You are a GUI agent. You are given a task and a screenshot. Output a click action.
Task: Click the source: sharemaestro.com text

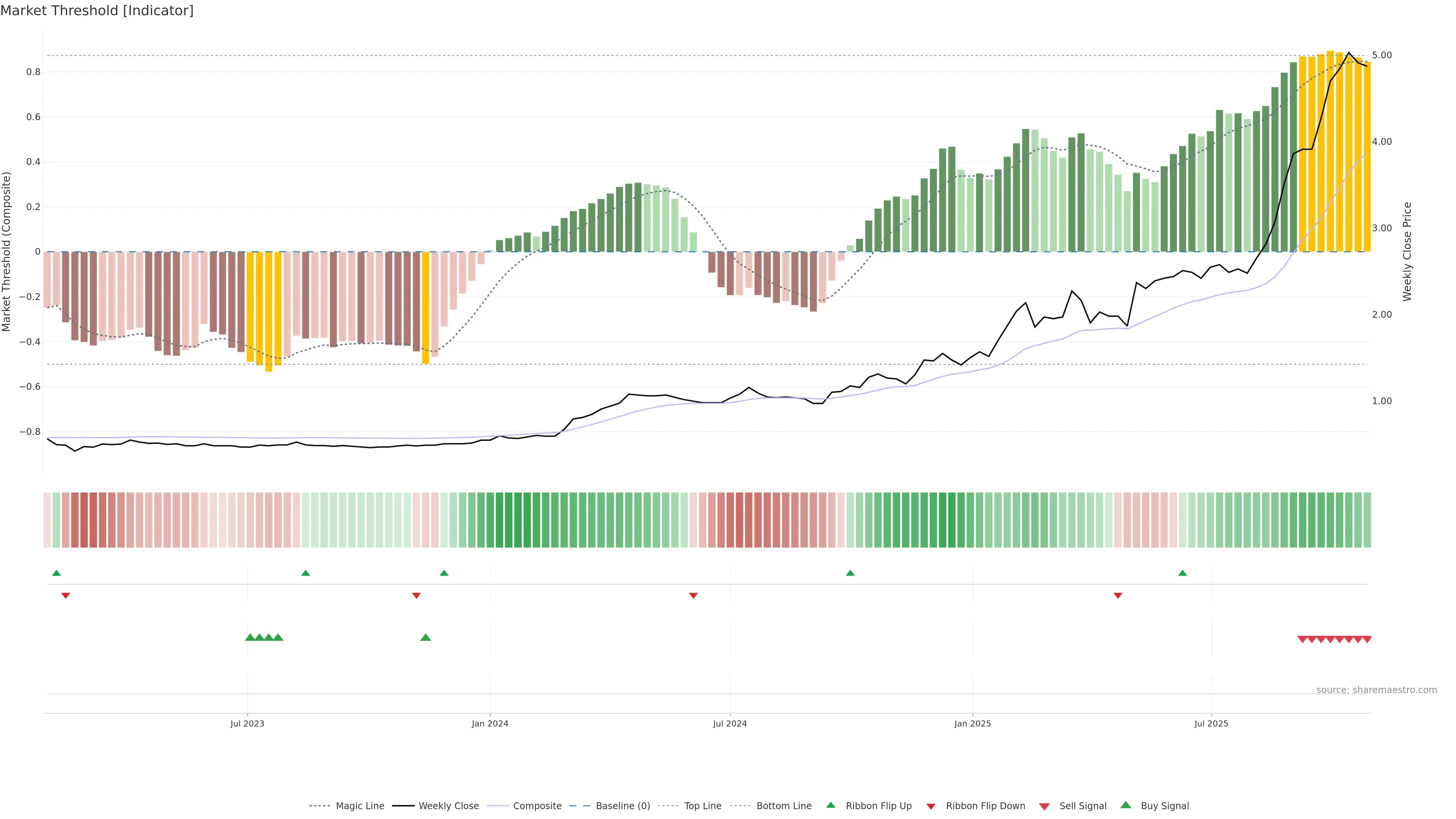(x=1376, y=690)
